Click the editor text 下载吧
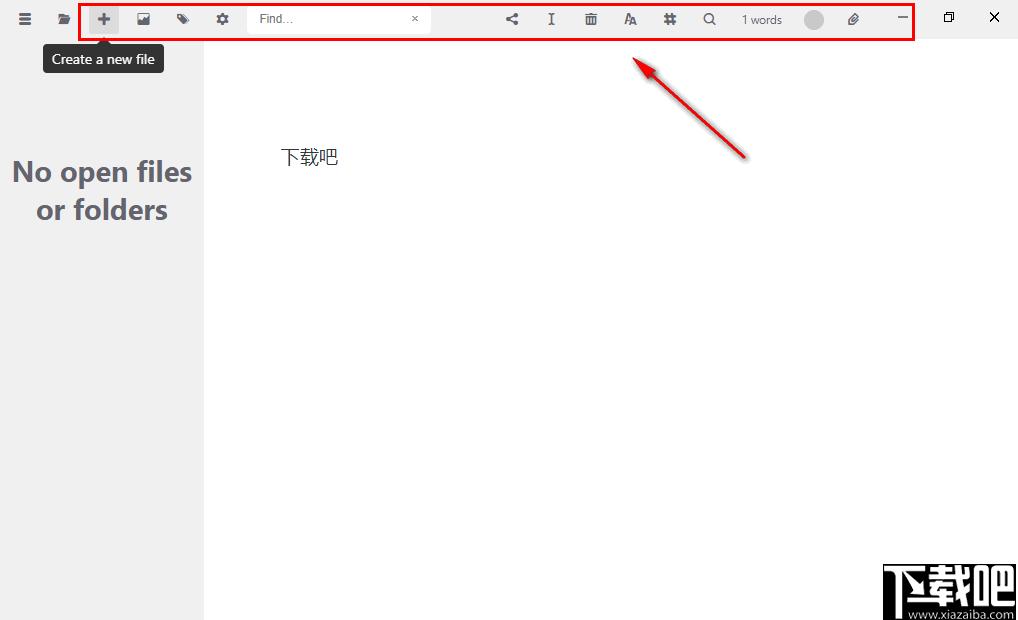The width and height of the screenshot is (1018, 620). click(309, 157)
